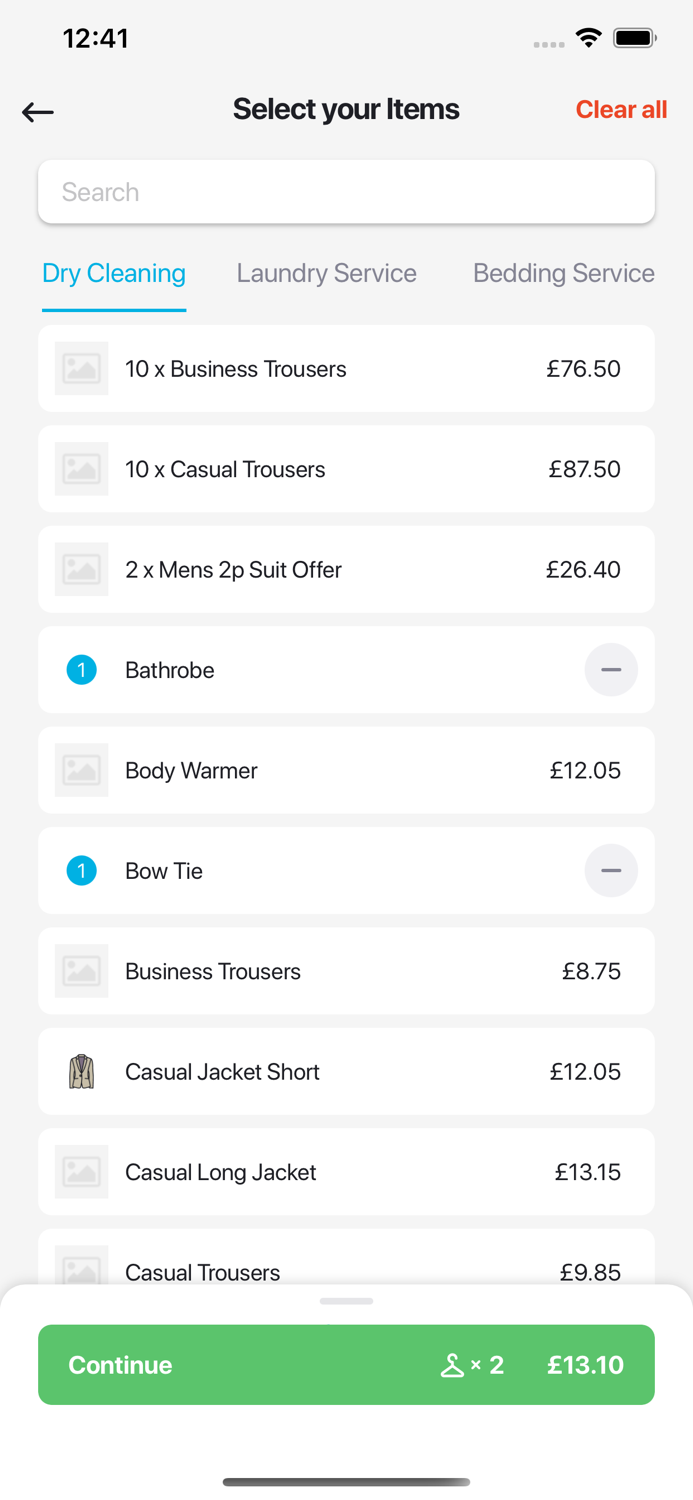This screenshot has width=693, height=1500.
Task: Focus the Search input field
Action: [x=346, y=192]
